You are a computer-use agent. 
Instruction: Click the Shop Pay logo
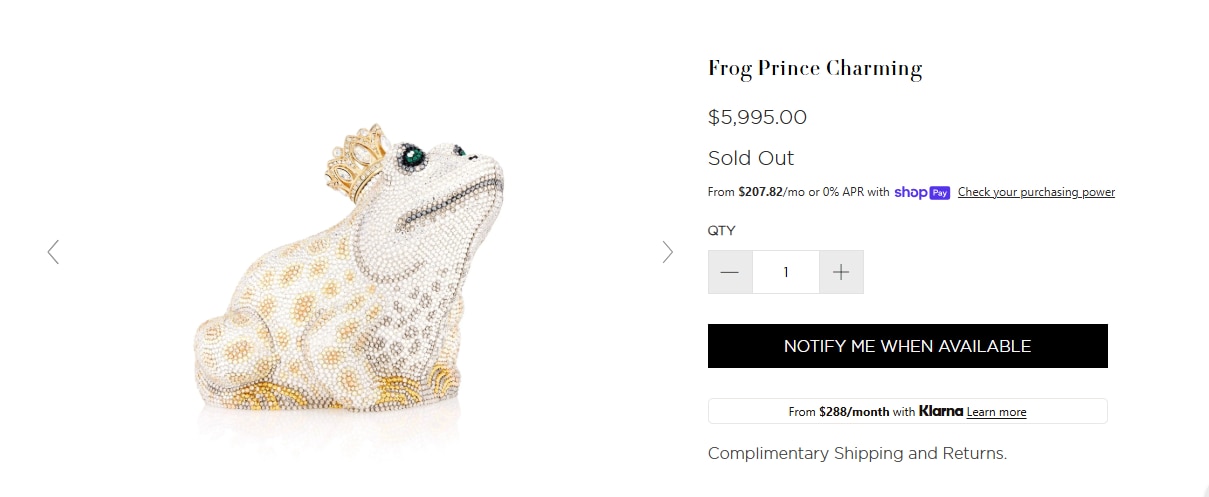click(x=922, y=192)
